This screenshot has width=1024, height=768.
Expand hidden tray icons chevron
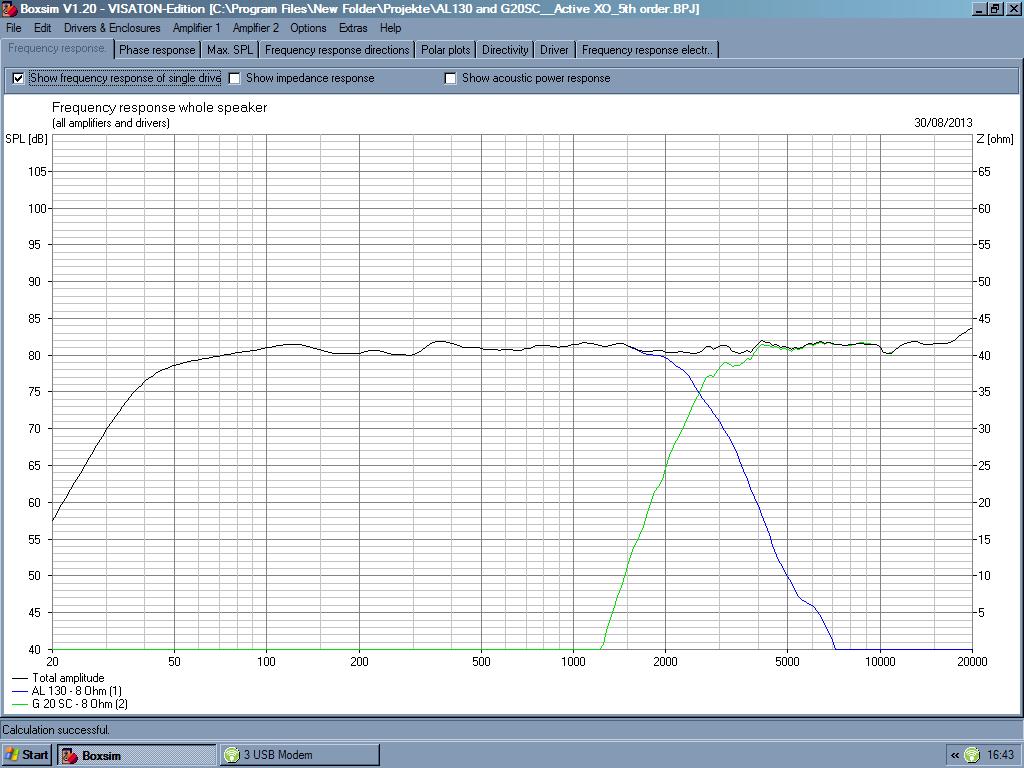(955, 756)
